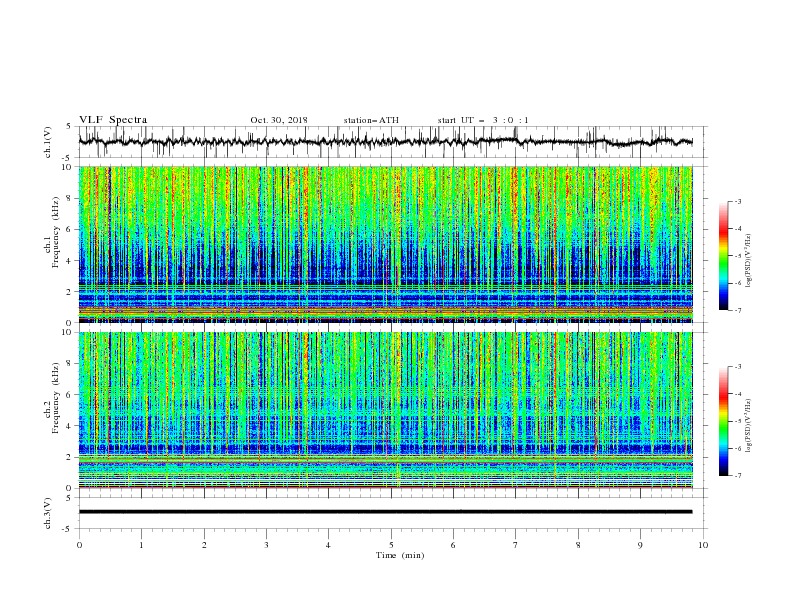
Task: Click time axis tick label "9"
Action: click(640, 545)
